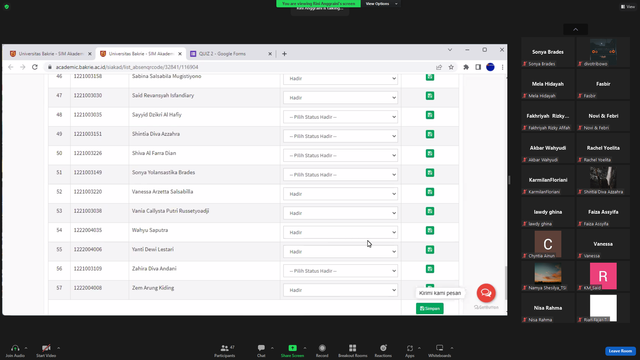
Task: Start Zoom recording
Action: (x=322, y=350)
